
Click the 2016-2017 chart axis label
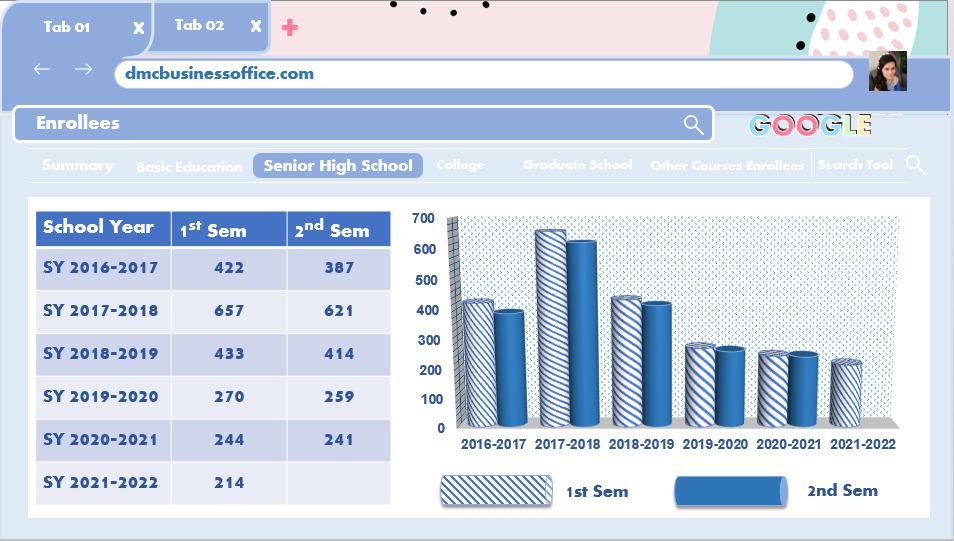point(493,444)
